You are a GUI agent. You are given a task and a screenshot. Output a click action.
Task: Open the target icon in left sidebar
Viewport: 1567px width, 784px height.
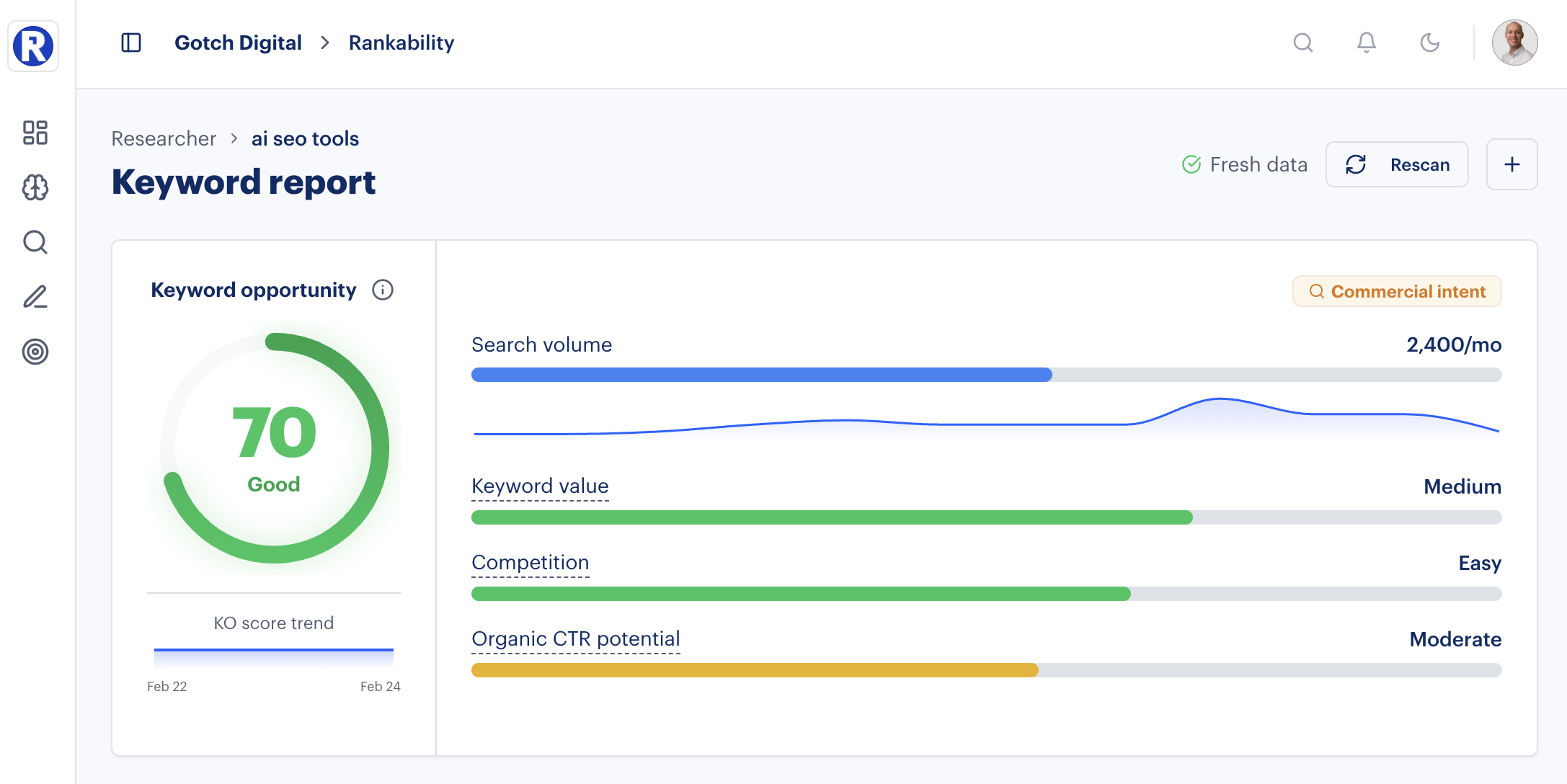(x=34, y=352)
